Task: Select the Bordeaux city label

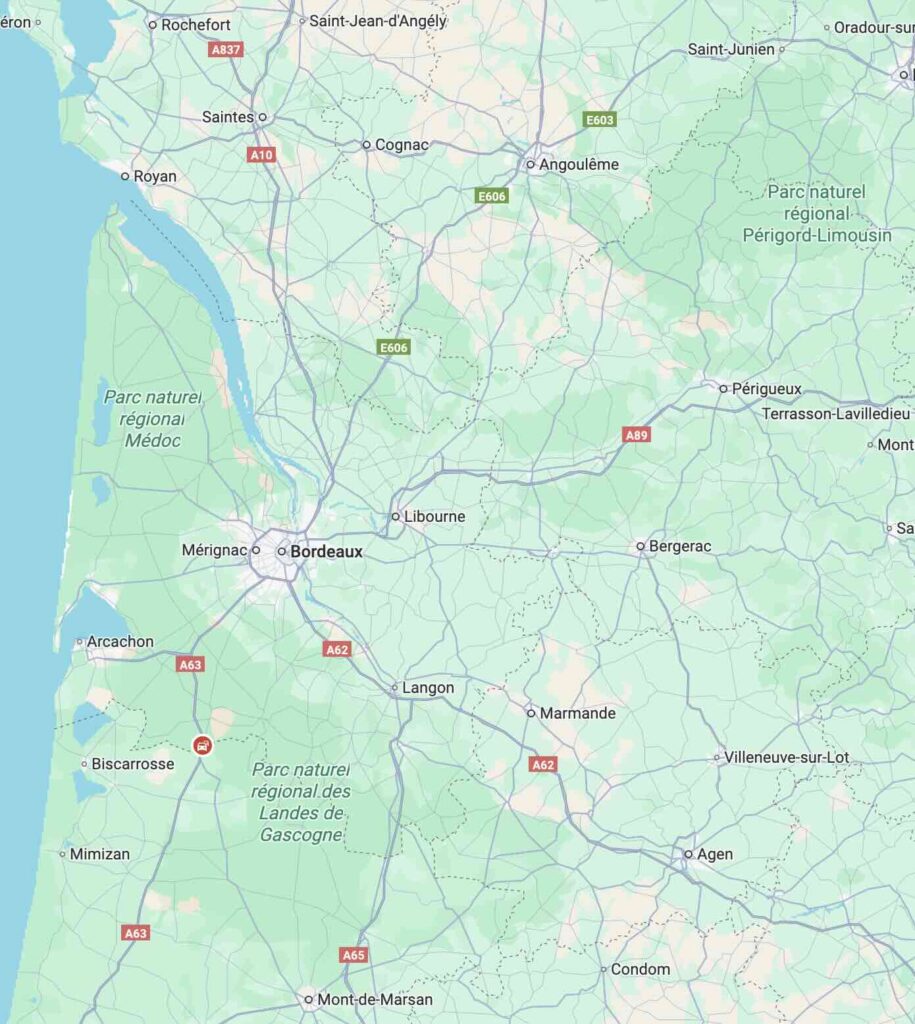Action: click(327, 552)
